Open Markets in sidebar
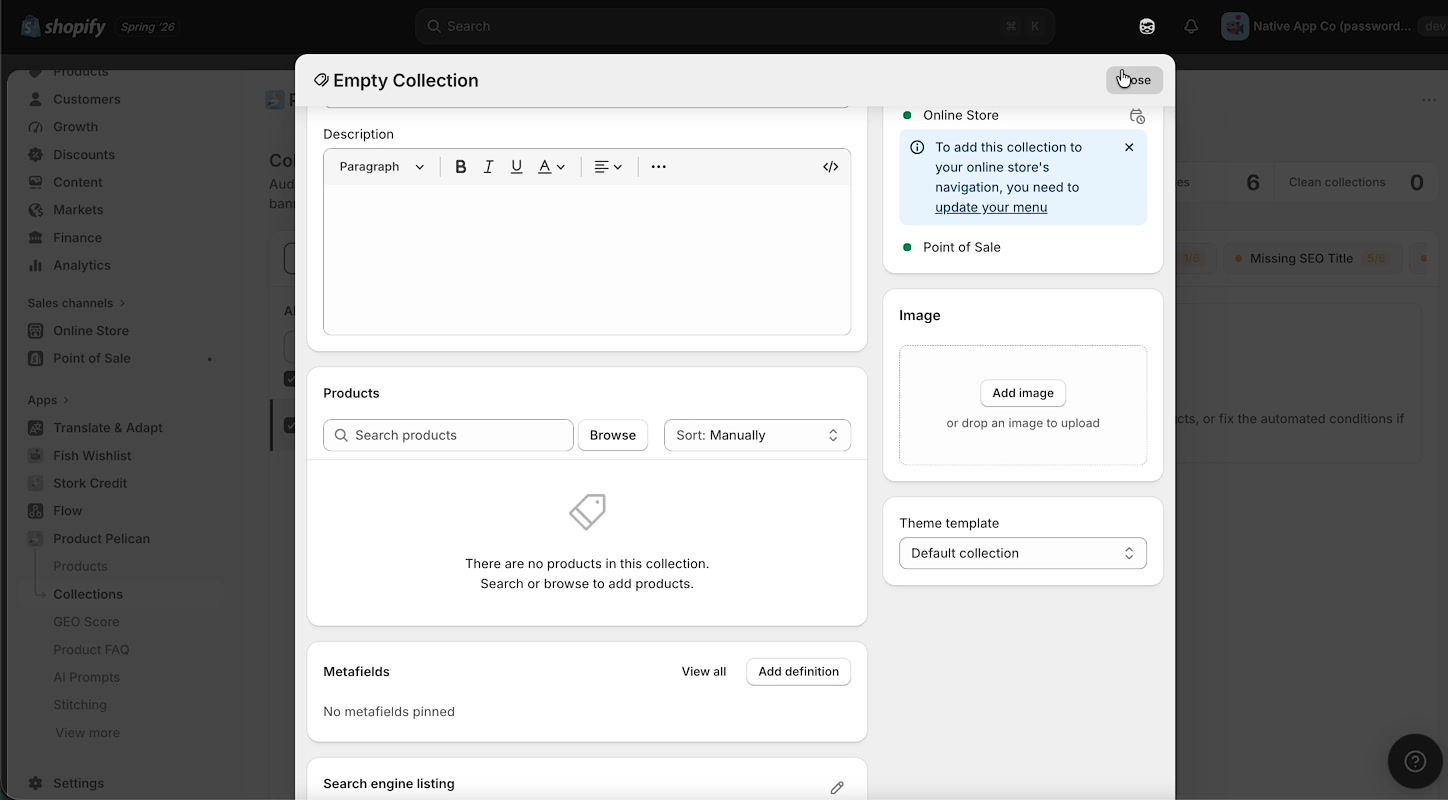 tap(78, 210)
